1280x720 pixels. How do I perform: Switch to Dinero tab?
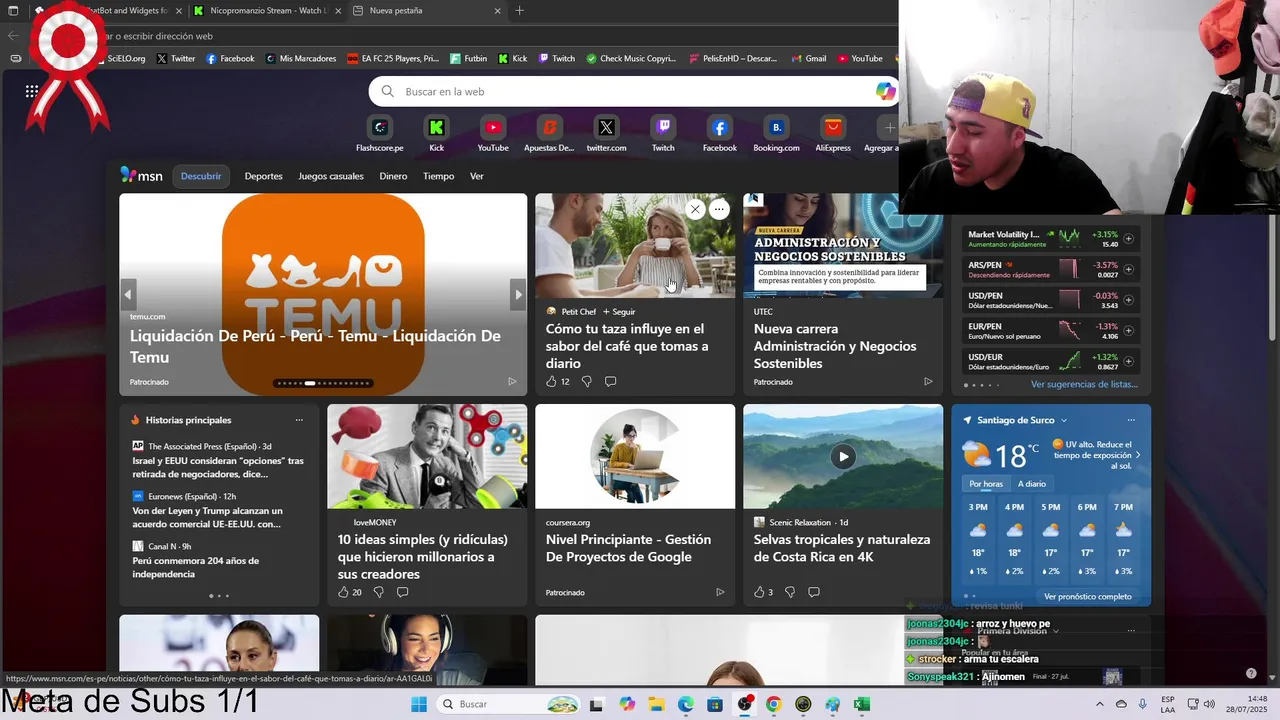(393, 176)
